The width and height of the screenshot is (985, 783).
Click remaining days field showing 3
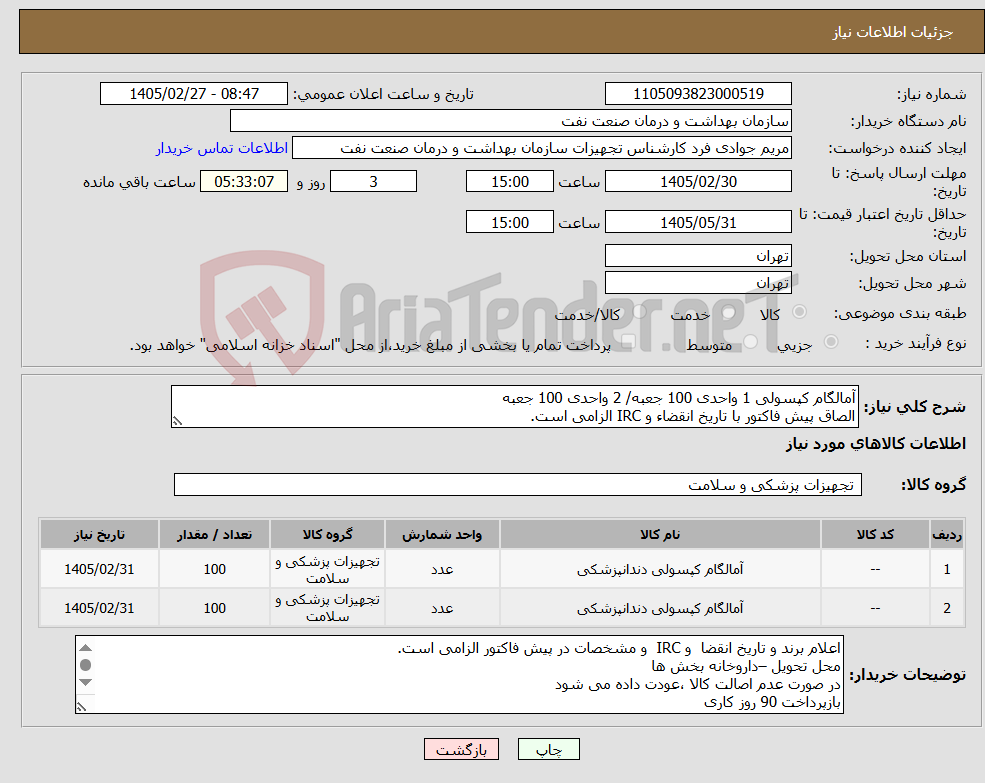coord(373,182)
